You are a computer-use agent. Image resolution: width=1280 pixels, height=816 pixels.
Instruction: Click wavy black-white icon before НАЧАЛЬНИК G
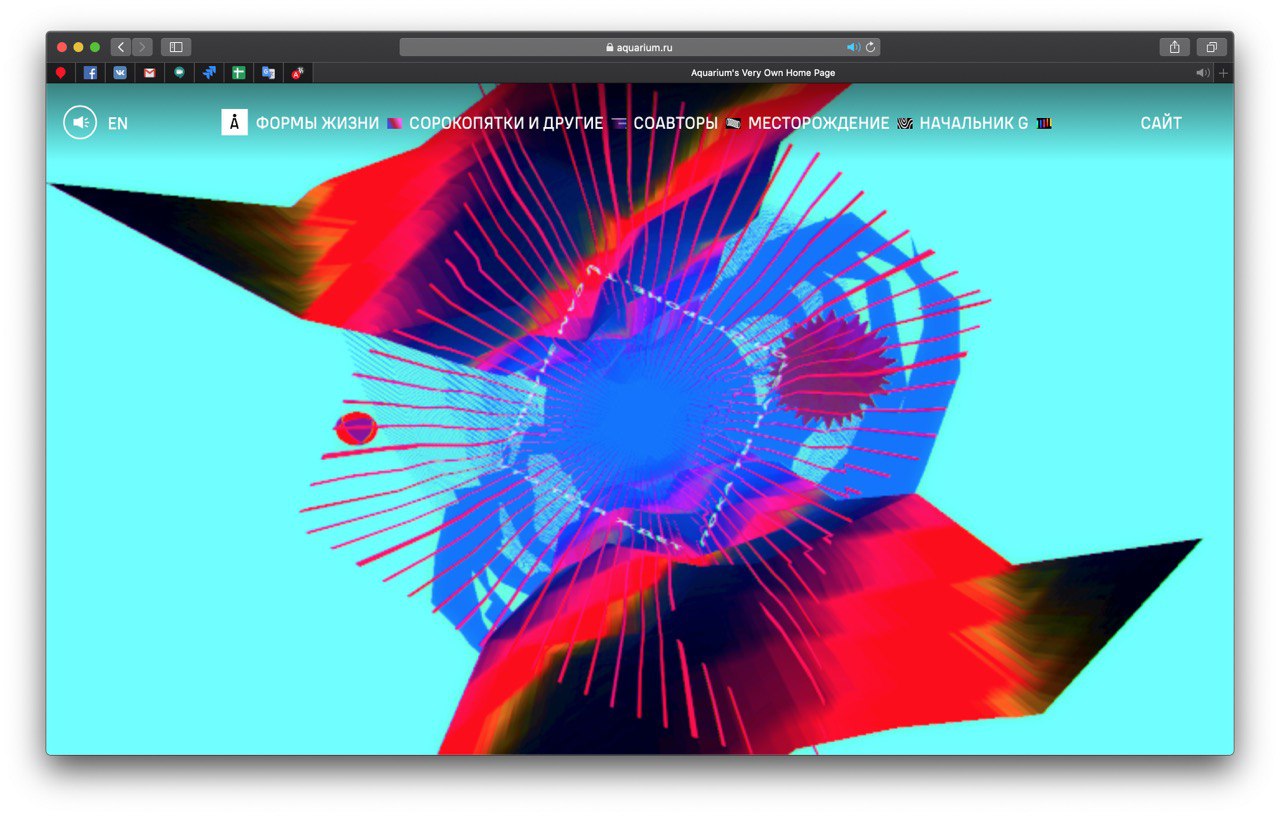point(905,124)
